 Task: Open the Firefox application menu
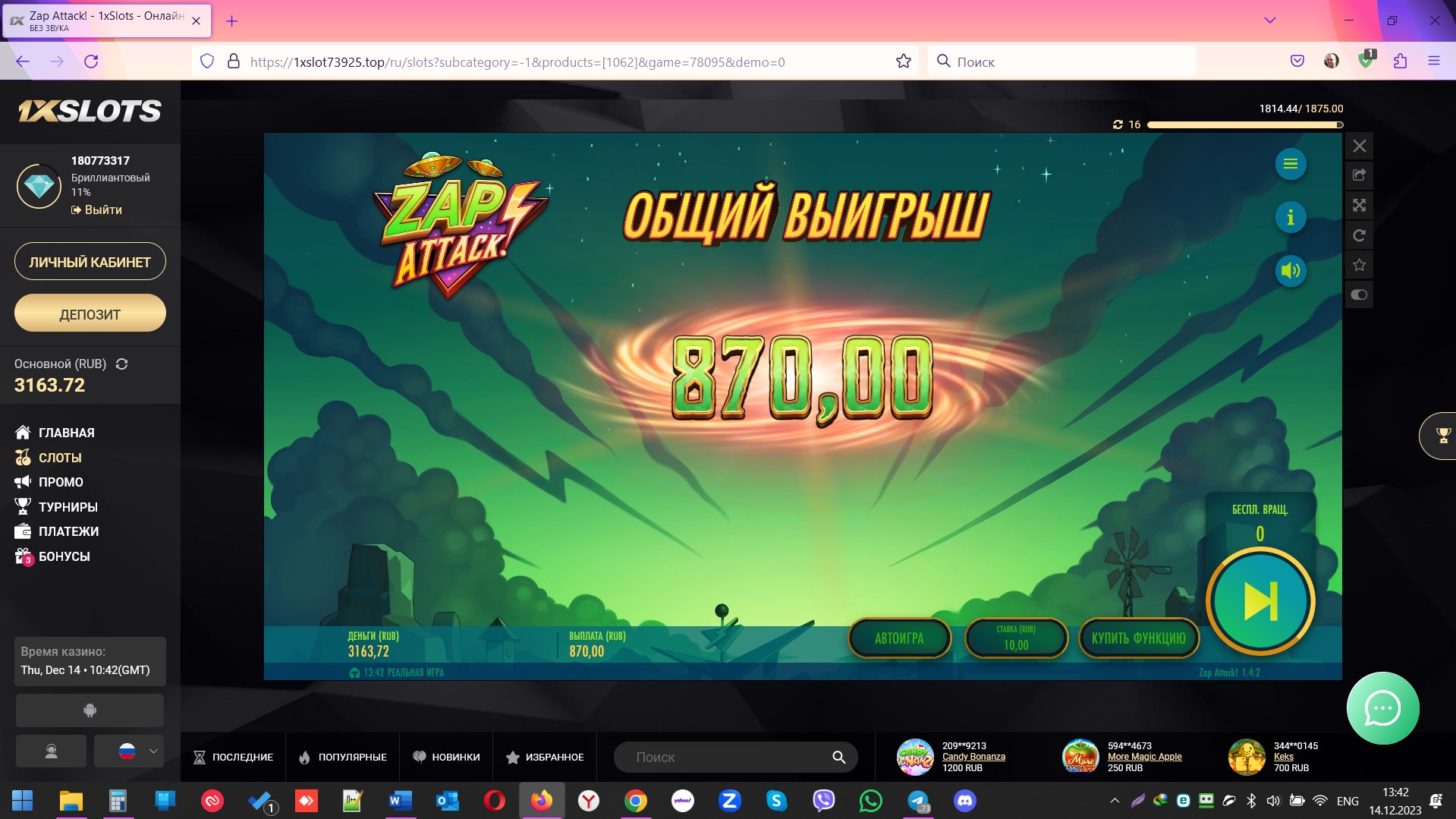tap(1433, 61)
